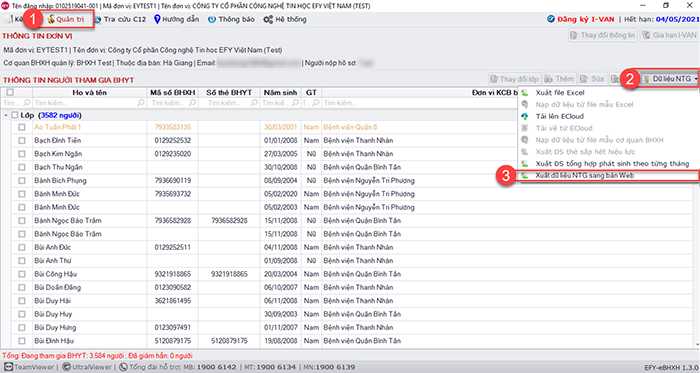Select Xuất DS thẻ sắp hết hiệu lực
The width and height of the screenshot is (700, 373).
click(x=585, y=152)
